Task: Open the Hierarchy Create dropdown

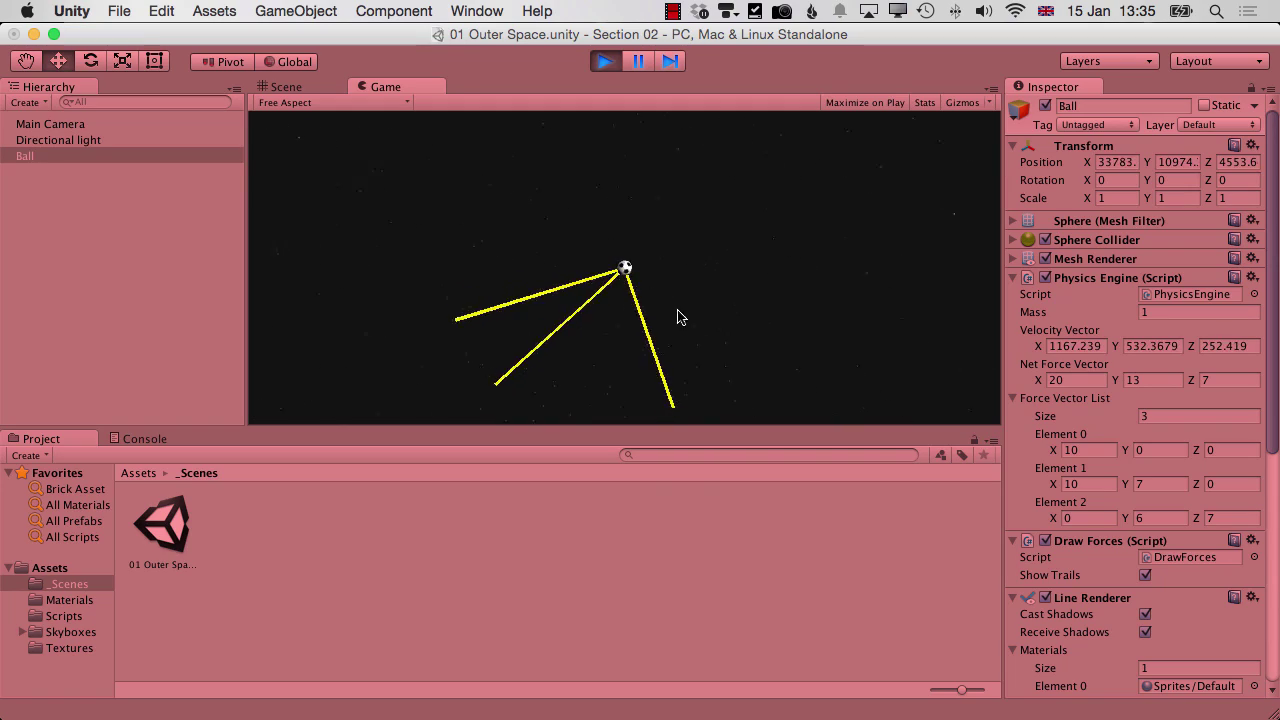Action: click(x=28, y=102)
